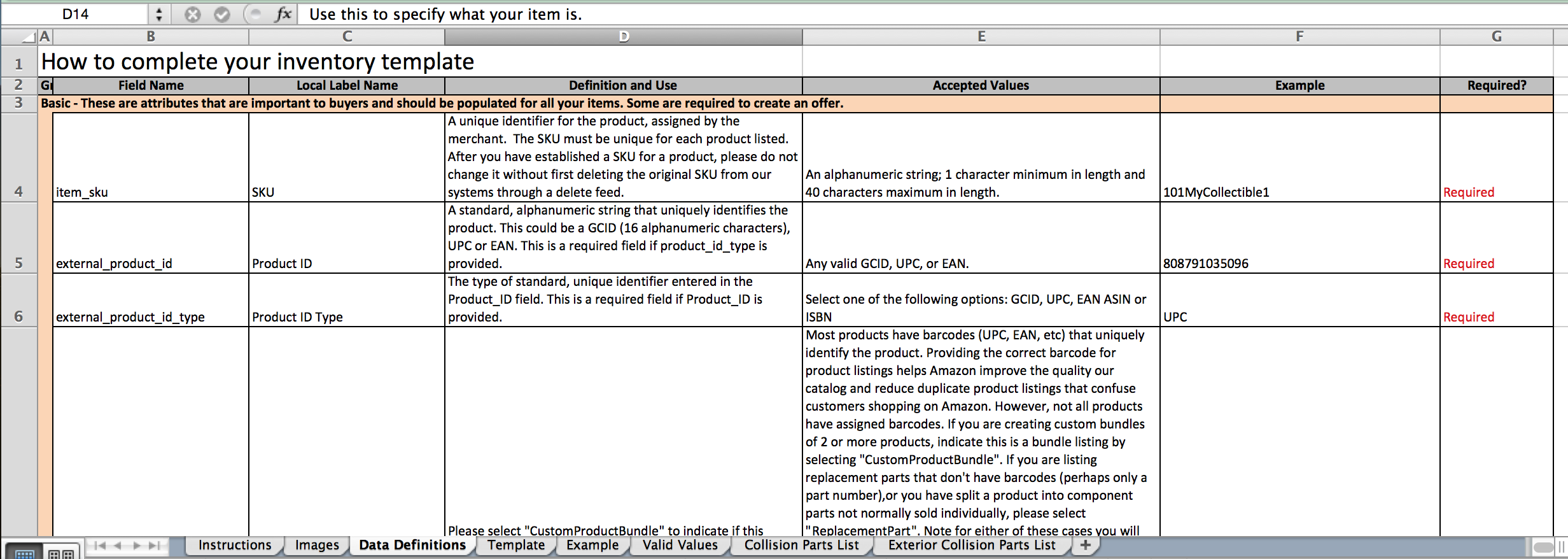
Task: Open the Valid Values sheet tab
Action: click(680, 545)
